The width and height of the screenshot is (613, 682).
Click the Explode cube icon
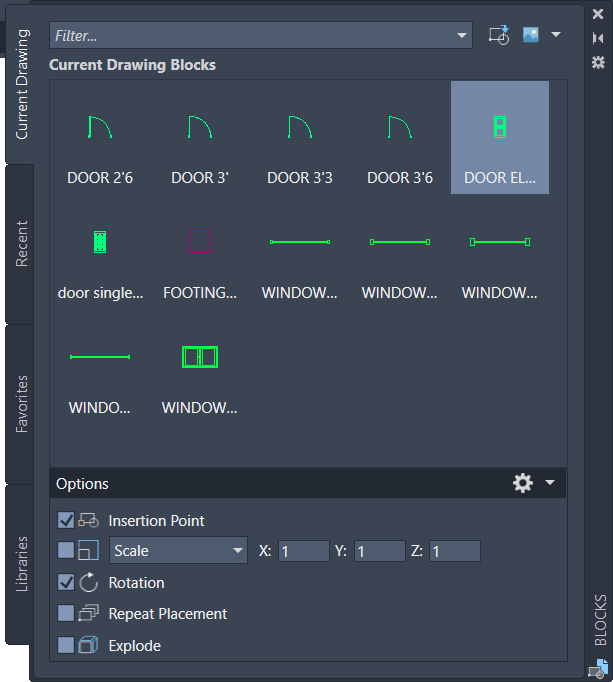(88, 645)
